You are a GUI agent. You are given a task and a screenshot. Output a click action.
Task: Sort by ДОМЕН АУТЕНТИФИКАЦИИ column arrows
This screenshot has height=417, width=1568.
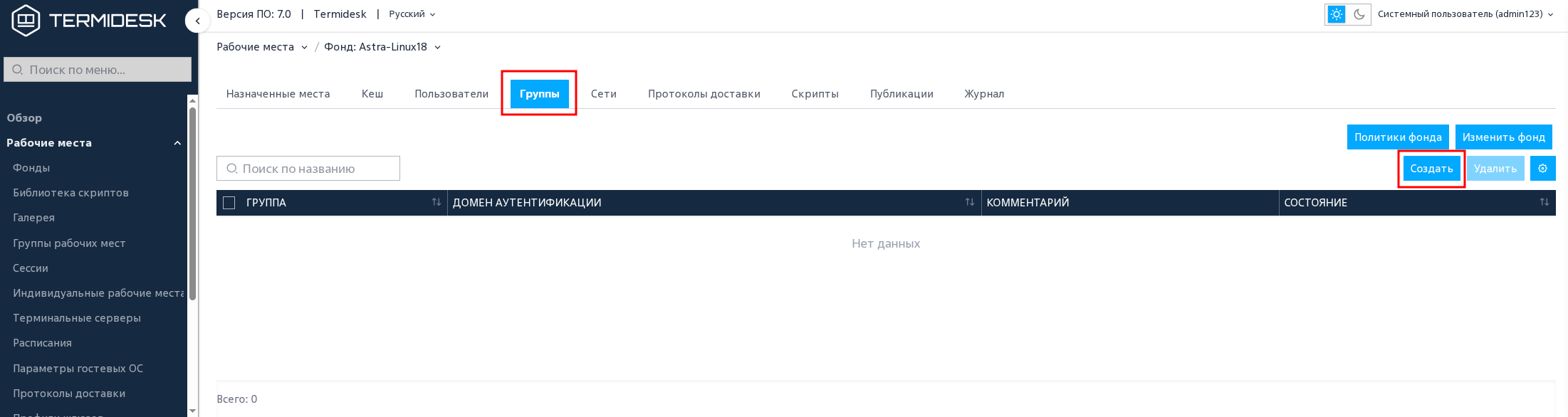click(969, 203)
